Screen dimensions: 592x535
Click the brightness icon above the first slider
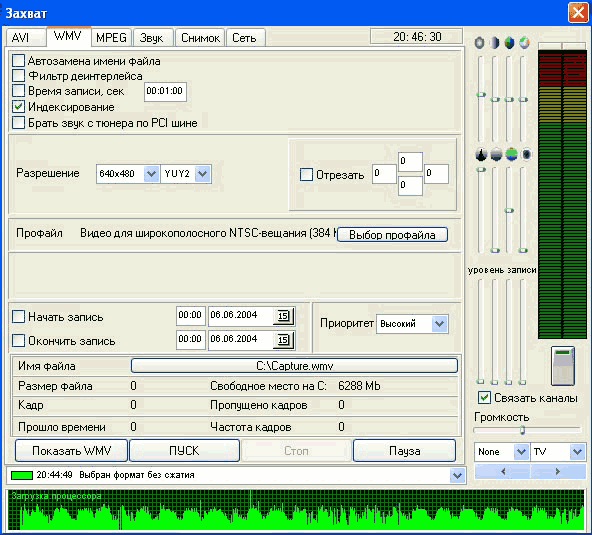pos(479,43)
